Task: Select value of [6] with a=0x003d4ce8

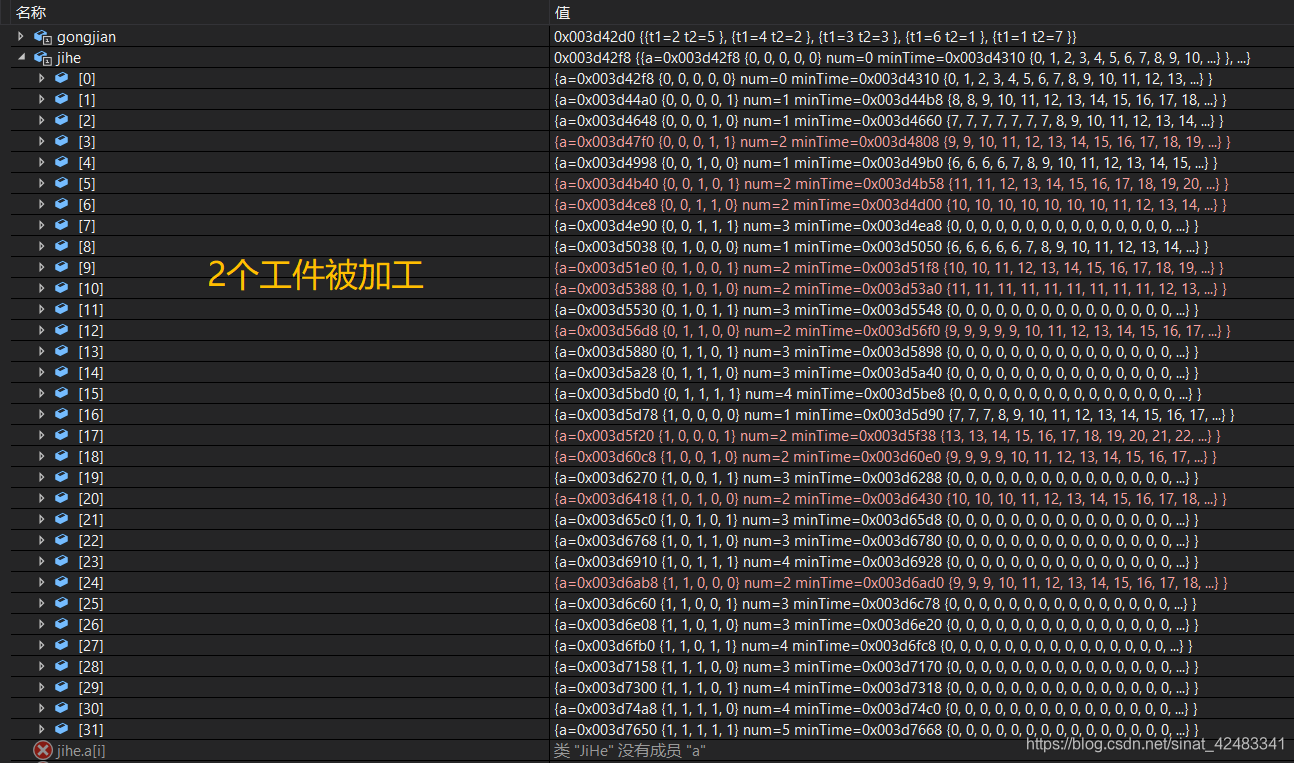Action: point(890,204)
